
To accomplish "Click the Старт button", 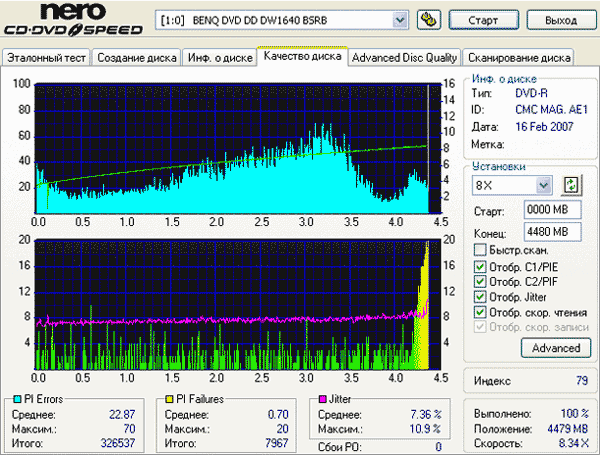I will 483,20.
